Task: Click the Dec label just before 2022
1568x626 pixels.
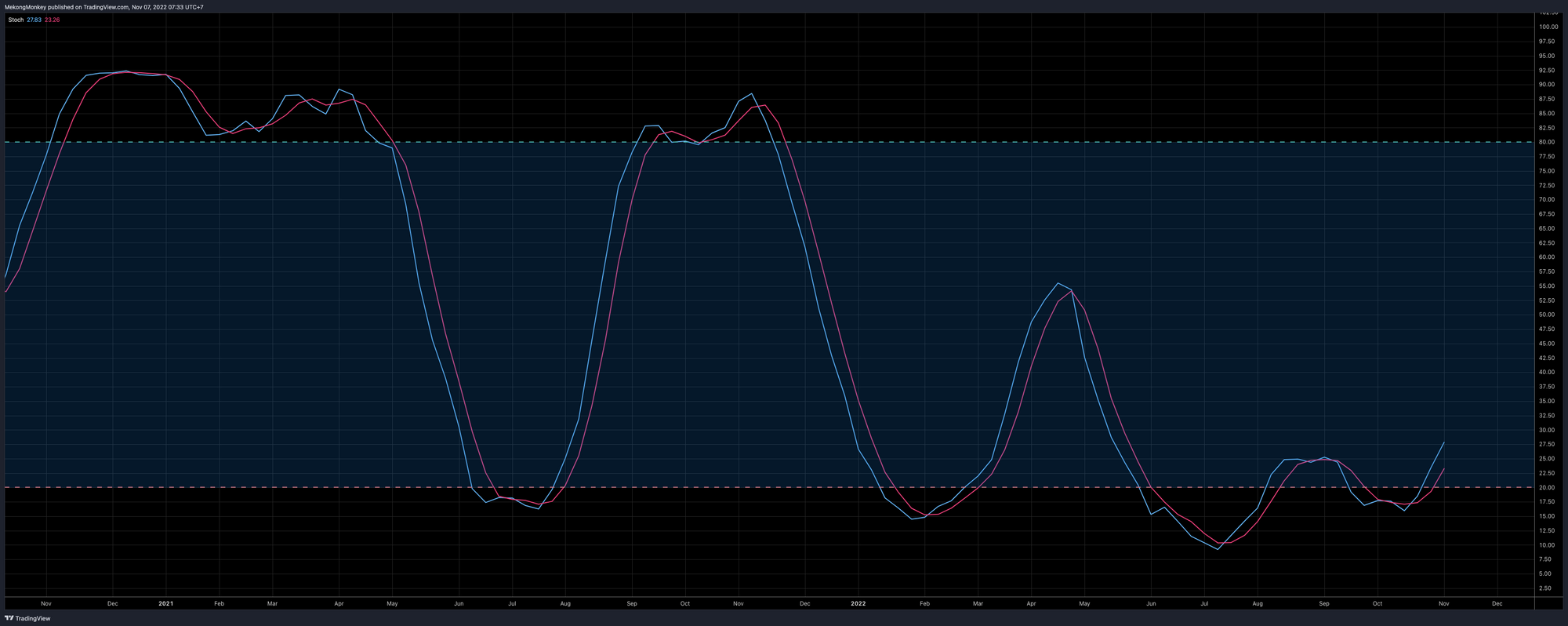Action: [805, 603]
